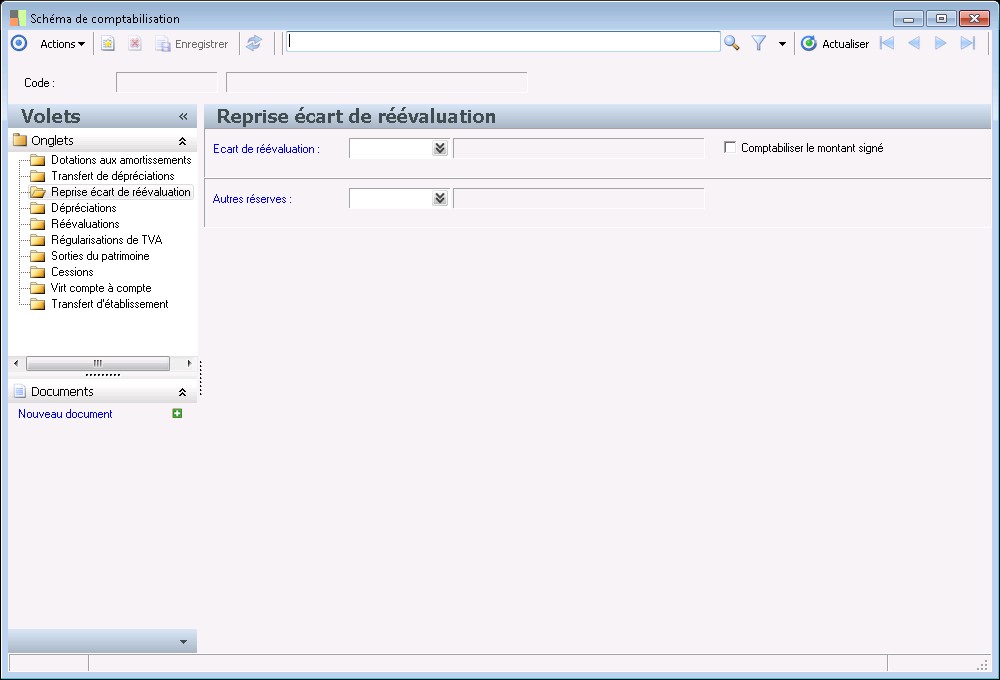Viewport: 1000px width, 680px height.
Task: Click the Autres réserves description field
Action: [578, 198]
